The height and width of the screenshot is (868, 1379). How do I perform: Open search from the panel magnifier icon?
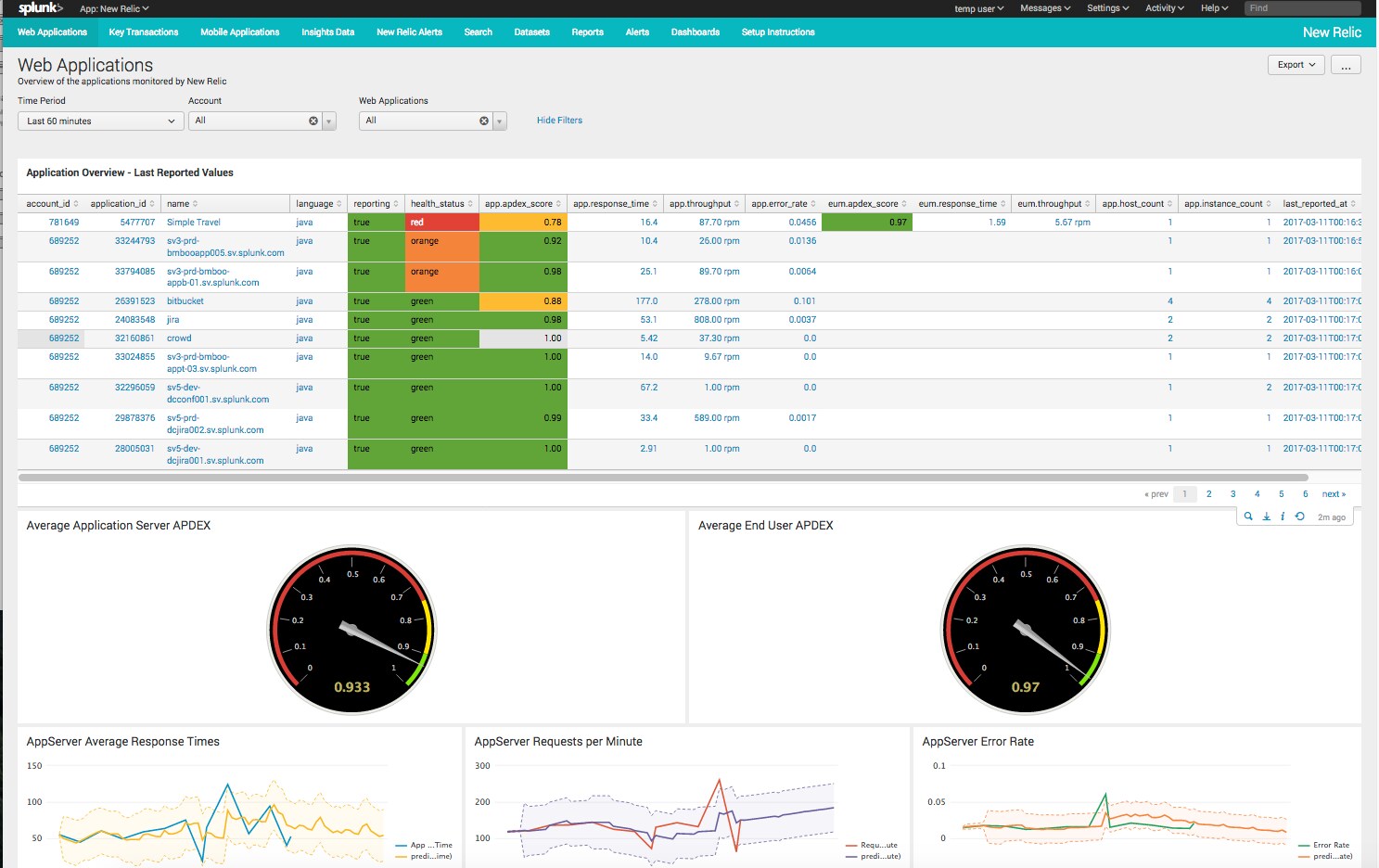pyautogui.click(x=1248, y=517)
